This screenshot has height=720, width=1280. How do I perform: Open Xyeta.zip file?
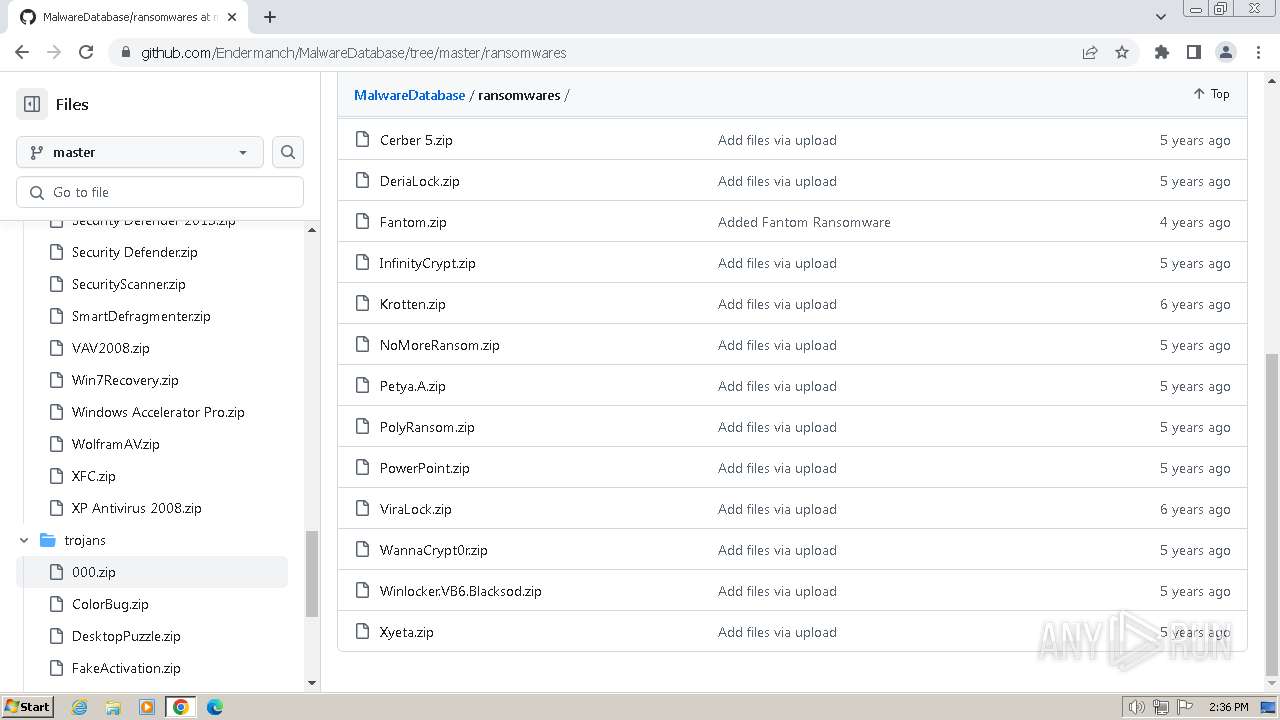point(407,632)
